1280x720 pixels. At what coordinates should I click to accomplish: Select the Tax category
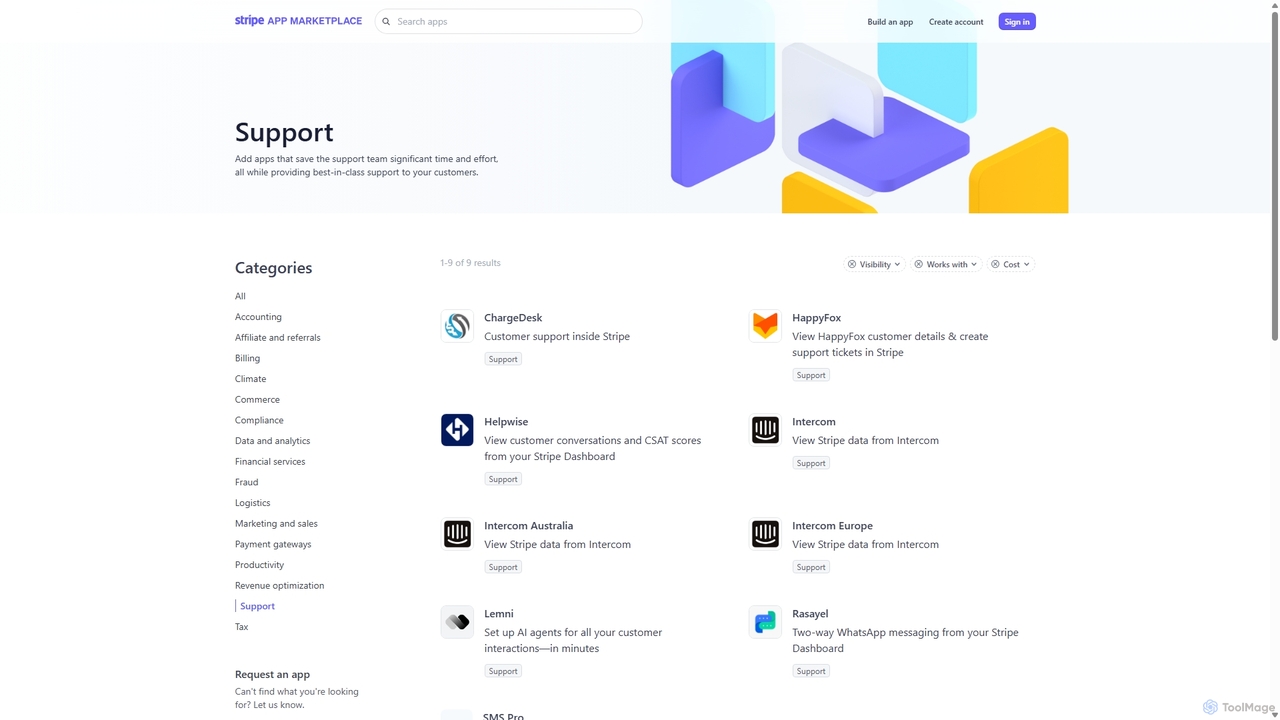[x=241, y=627]
